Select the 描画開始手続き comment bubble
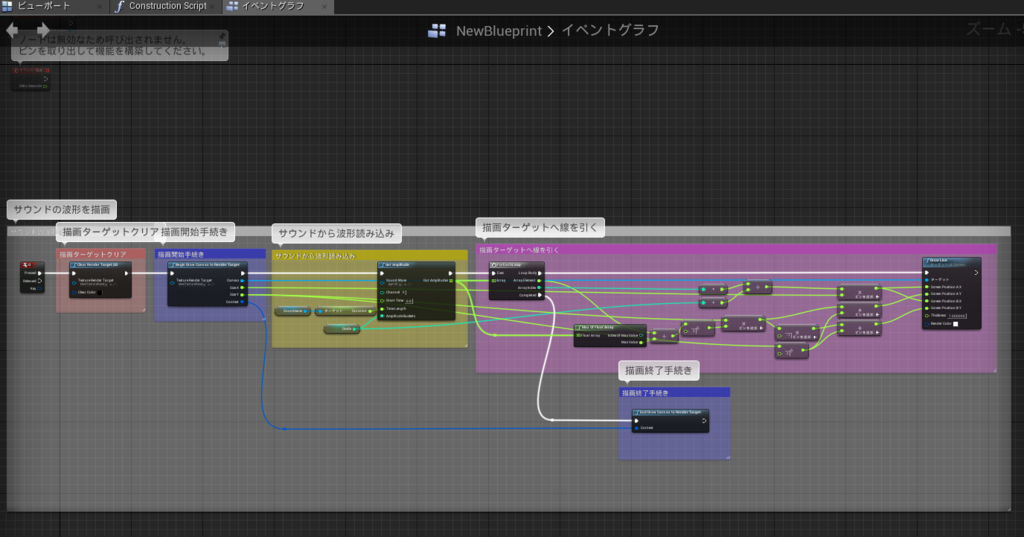 pos(195,232)
